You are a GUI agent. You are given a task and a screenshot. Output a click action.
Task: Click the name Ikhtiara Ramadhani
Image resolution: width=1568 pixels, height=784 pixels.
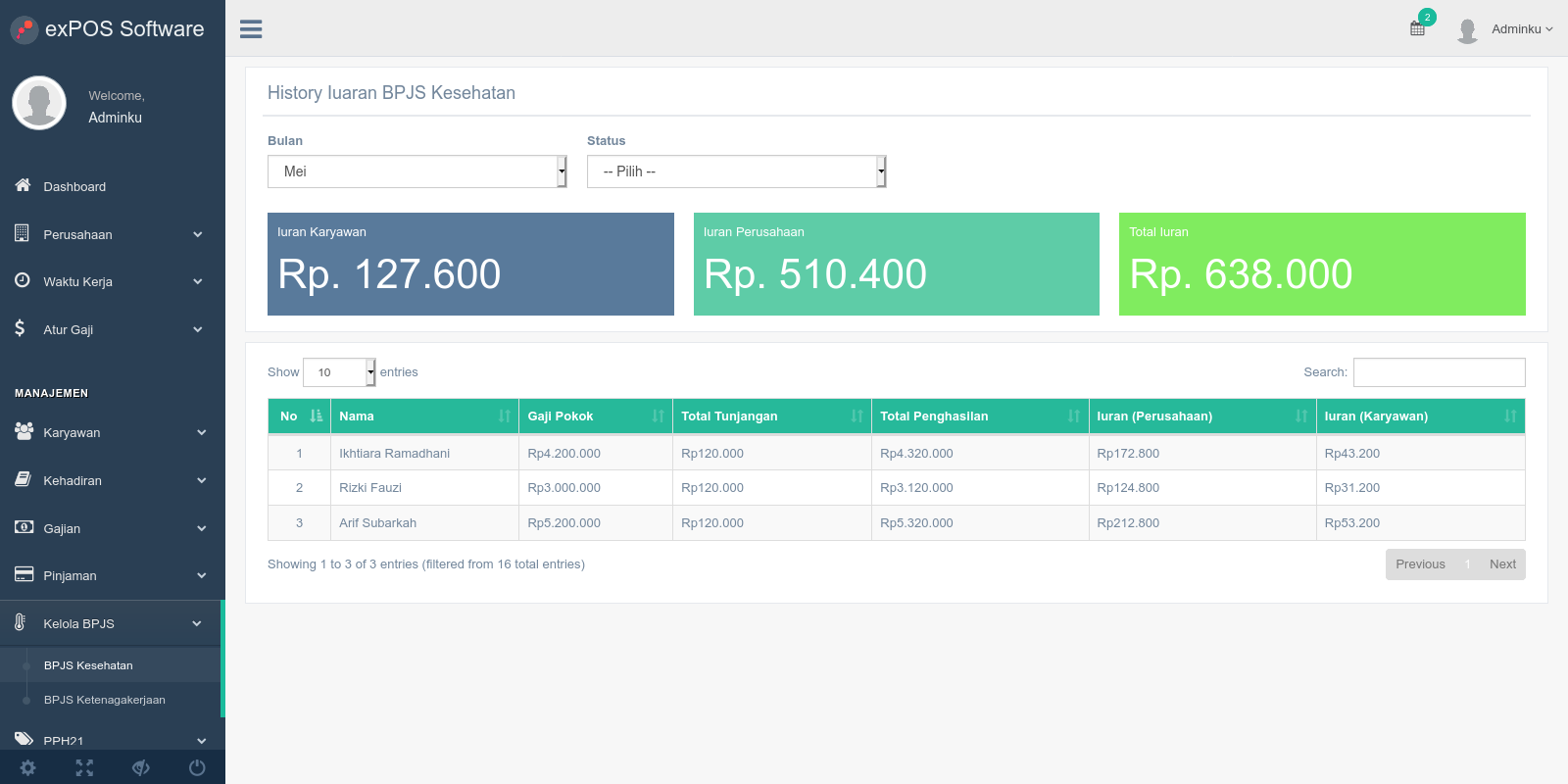pyautogui.click(x=394, y=454)
